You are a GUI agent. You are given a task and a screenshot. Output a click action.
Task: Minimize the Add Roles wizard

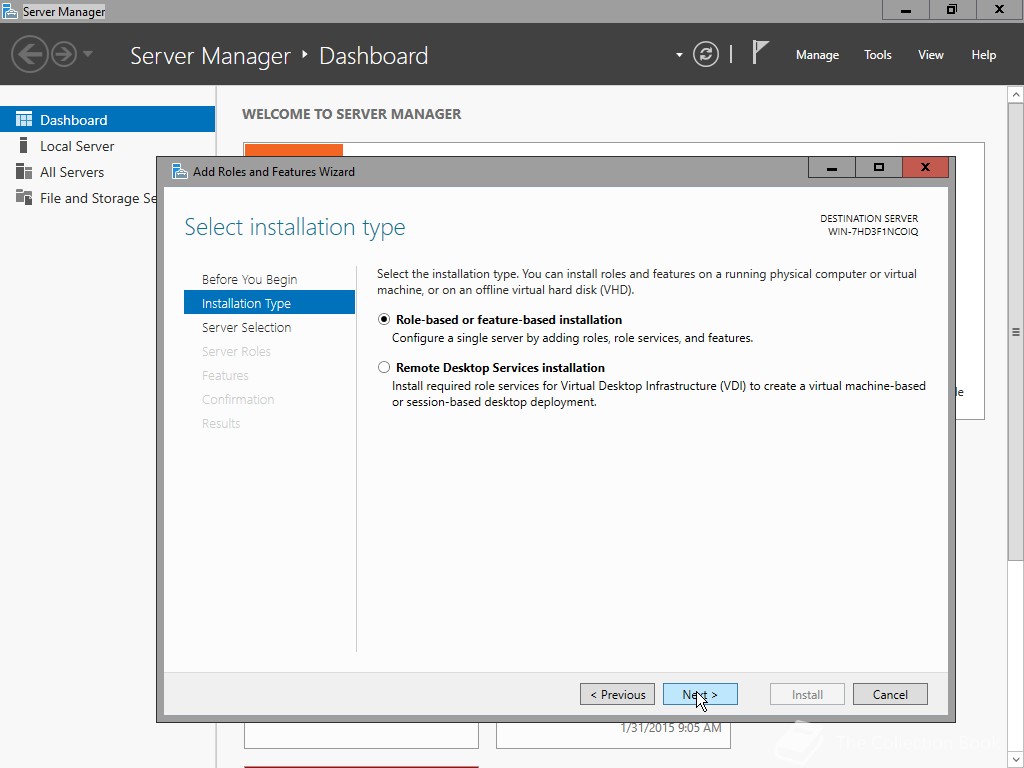coord(831,168)
